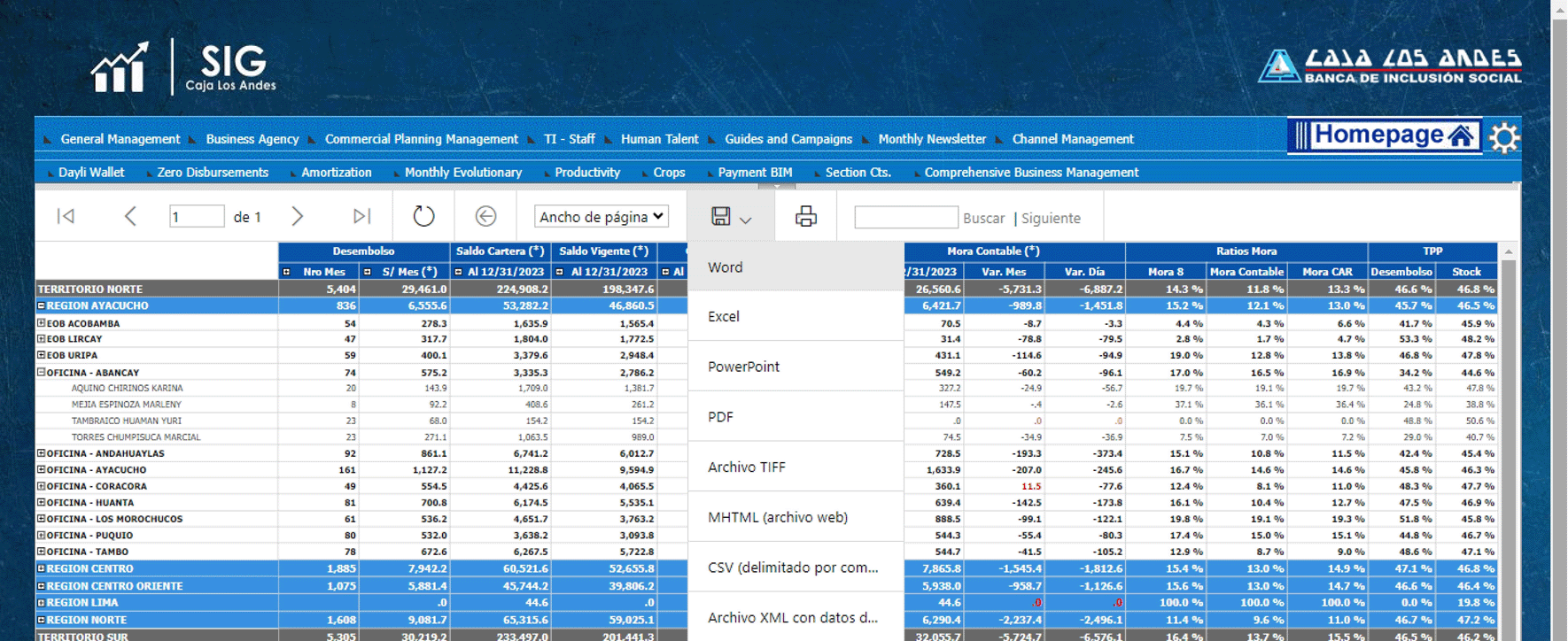
Task: Expand EOB LIRCAY row
Action: tap(41, 338)
